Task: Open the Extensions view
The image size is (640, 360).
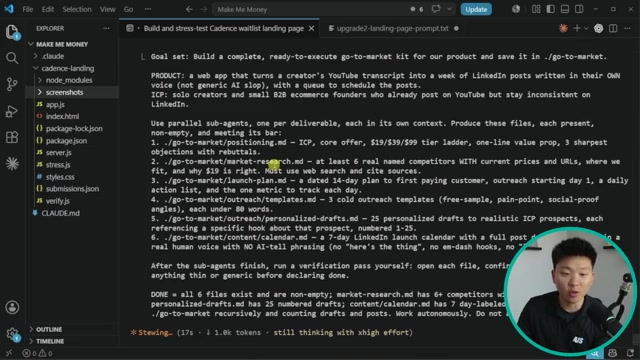Action: click(x=12, y=137)
